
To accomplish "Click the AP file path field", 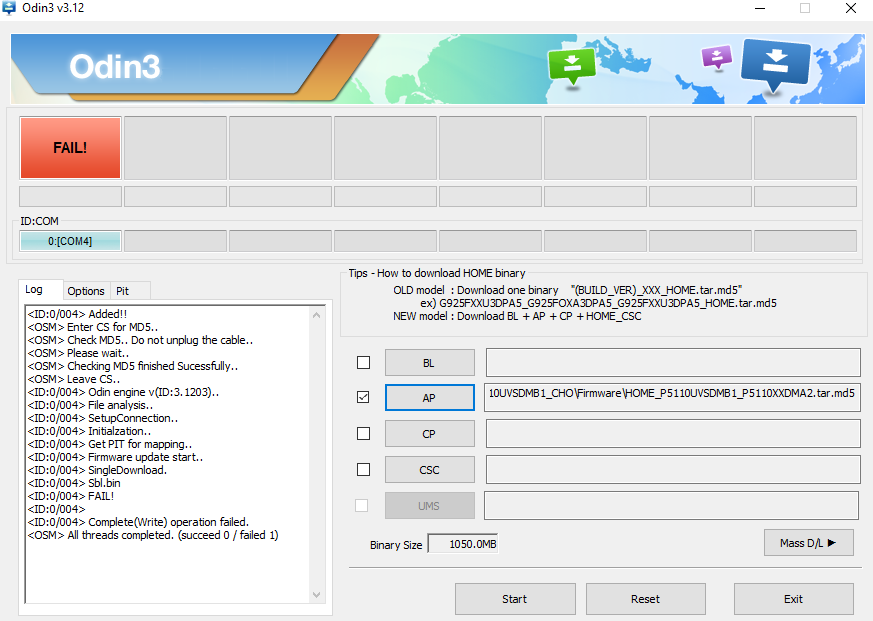I will (673, 397).
